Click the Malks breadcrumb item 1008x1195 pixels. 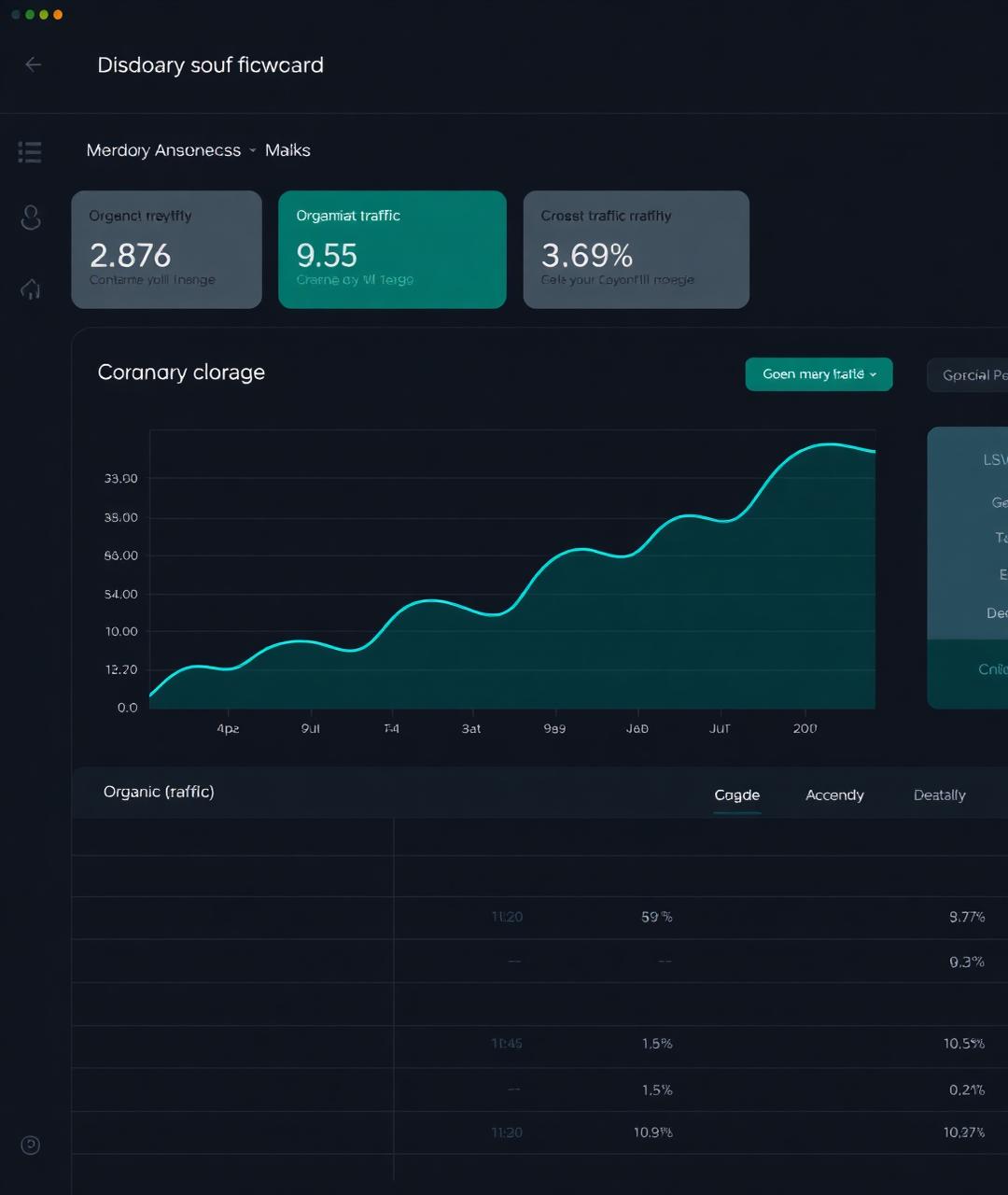coord(287,150)
